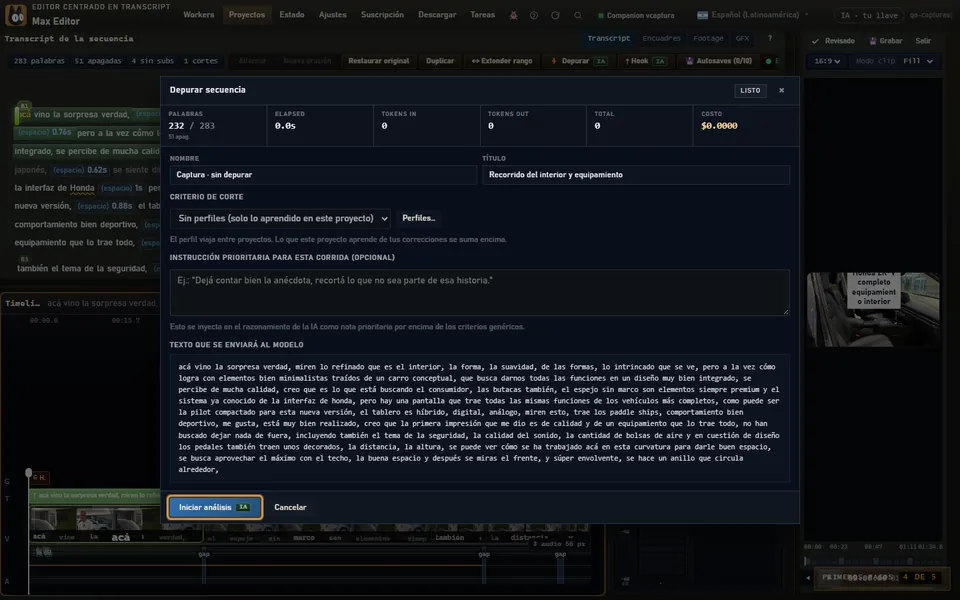The height and width of the screenshot is (600, 960).
Task: Close the Depurar secuencia dialog with X
Action: [x=781, y=90]
